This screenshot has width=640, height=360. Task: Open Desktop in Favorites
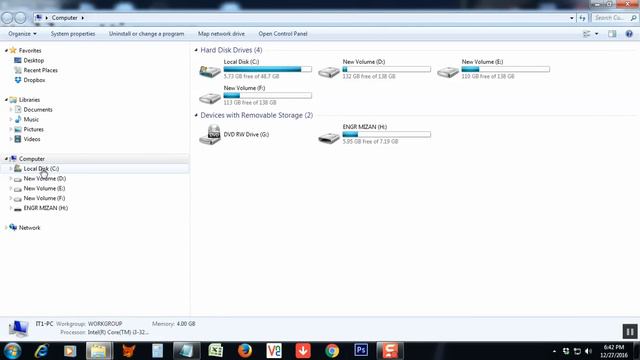pos(33,60)
